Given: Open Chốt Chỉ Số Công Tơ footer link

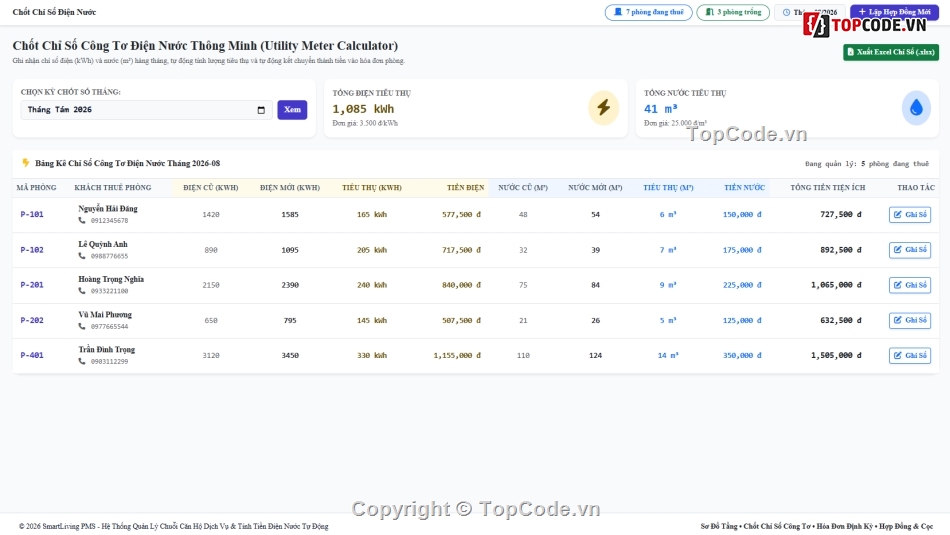Looking at the screenshot, I should click(x=777, y=527).
